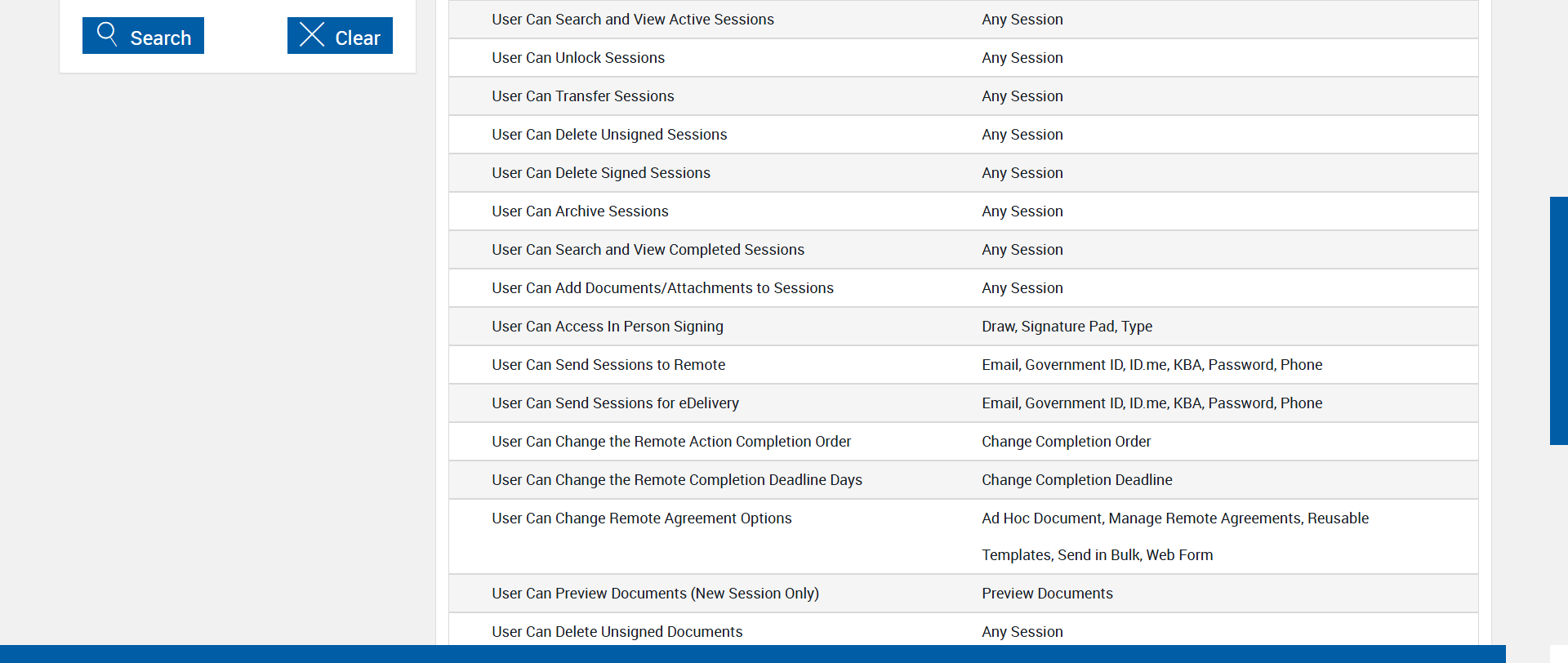Select 'User Can Search and View Active Sessions' row
Viewport: 1568px width, 663px height.
pos(633,20)
